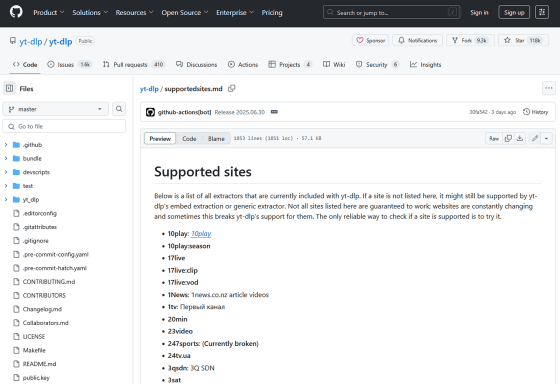
Task: Open Notifications for this repository
Action: [418, 40]
